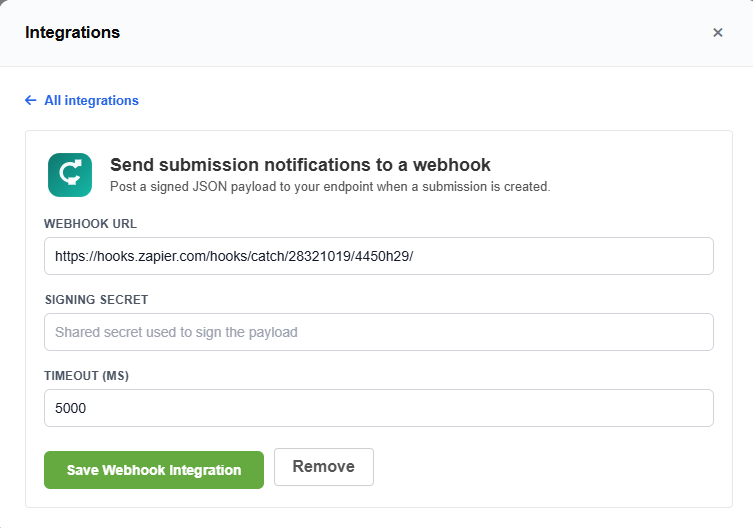The width and height of the screenshot is (753, 528).
Task: Click the TIMEOUT (MS) label
Action: pos(86,376)
